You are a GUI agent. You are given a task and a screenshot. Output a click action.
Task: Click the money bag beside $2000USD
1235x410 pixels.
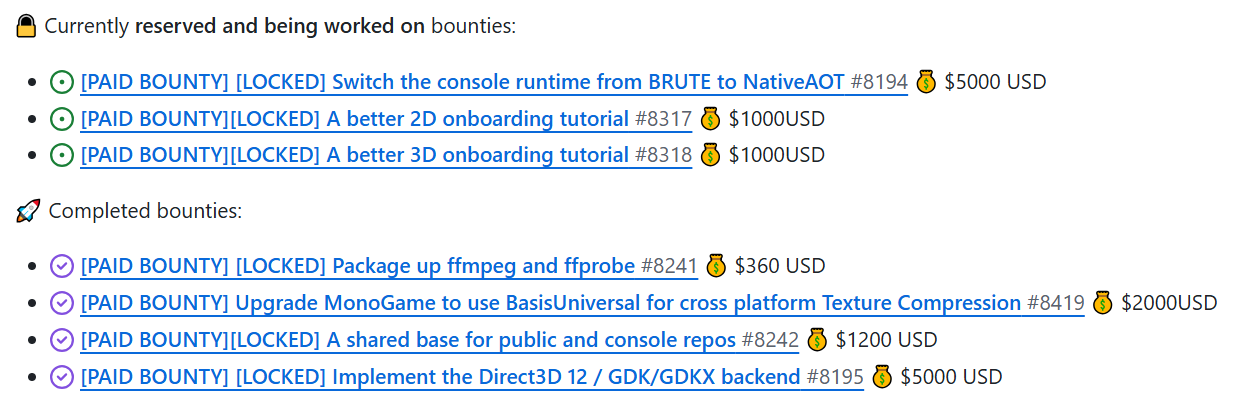1102,302
